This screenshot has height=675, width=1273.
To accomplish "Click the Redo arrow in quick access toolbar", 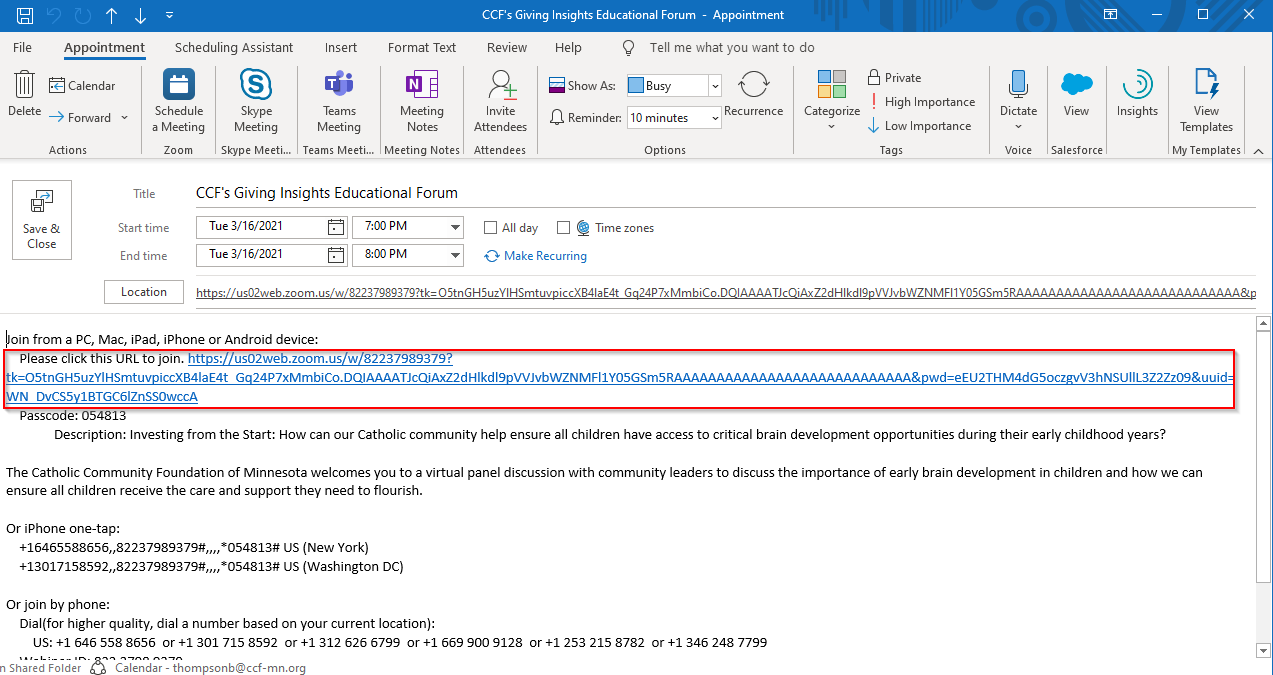I will click(82, 15).
